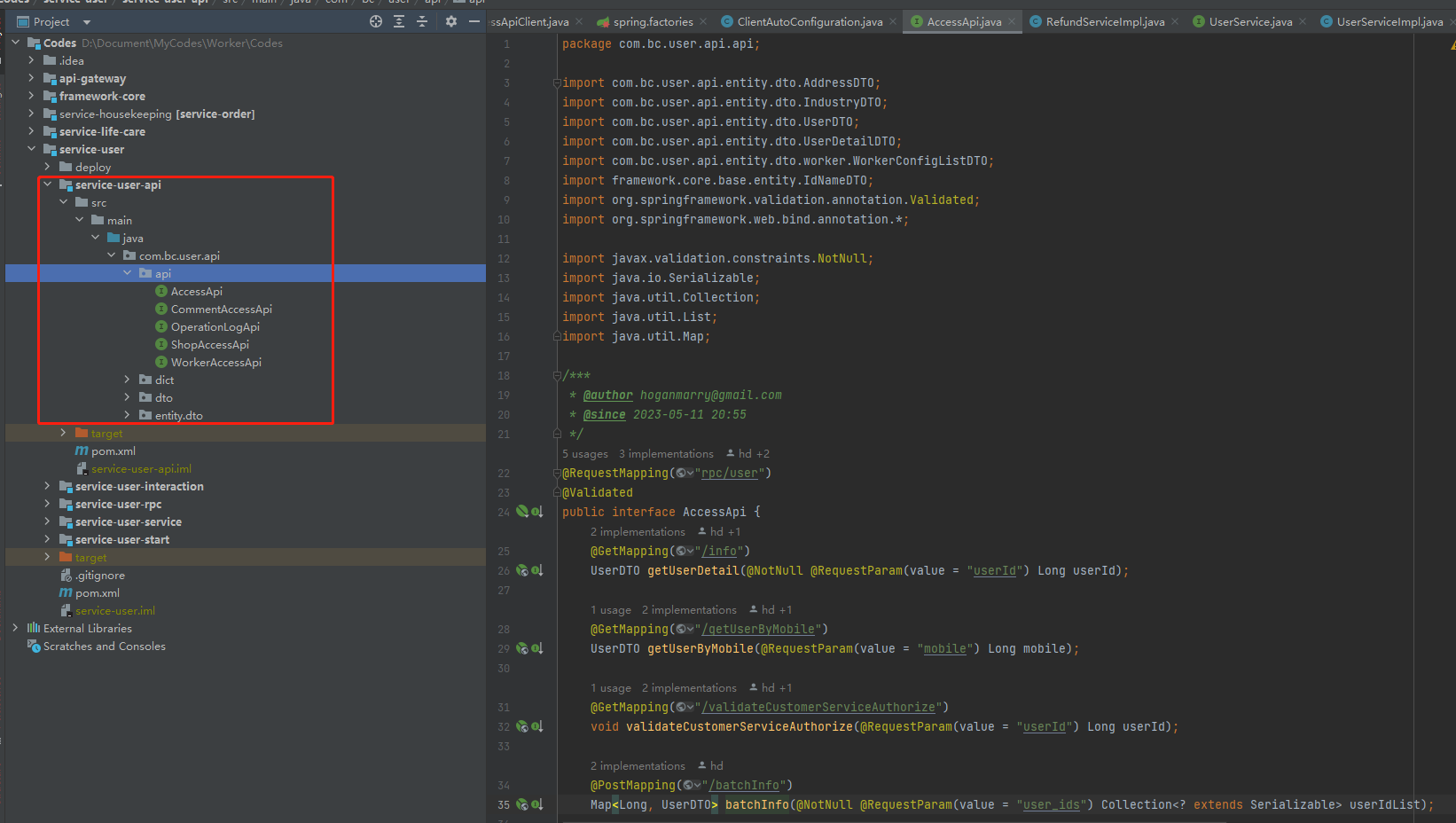Switch to UserService.java tab
The width and height of the screenshot is (1456, 823).
pyautogui.click(x=1250, y=21)
